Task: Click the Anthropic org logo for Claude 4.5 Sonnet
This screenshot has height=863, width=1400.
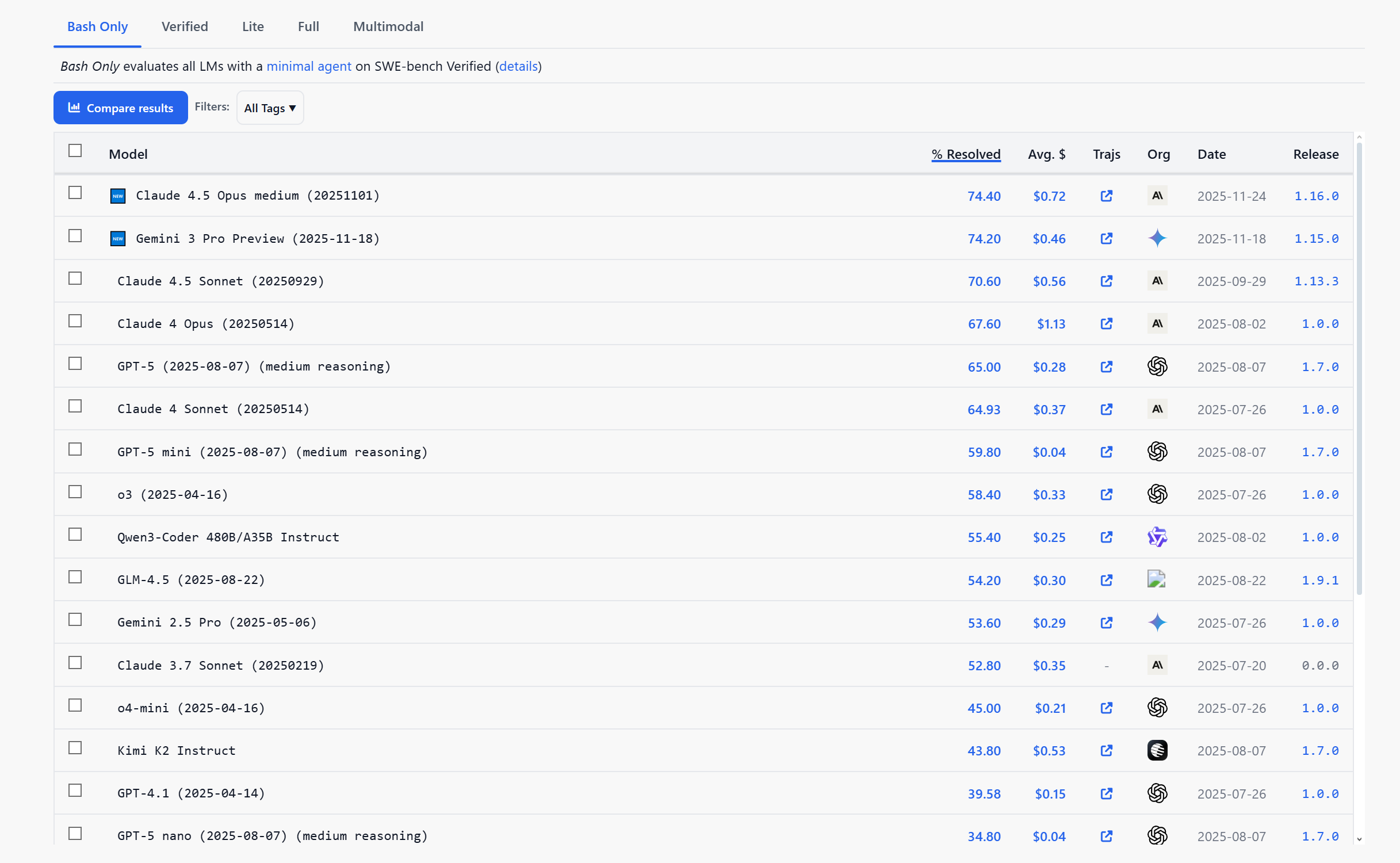Action: 1157,281
